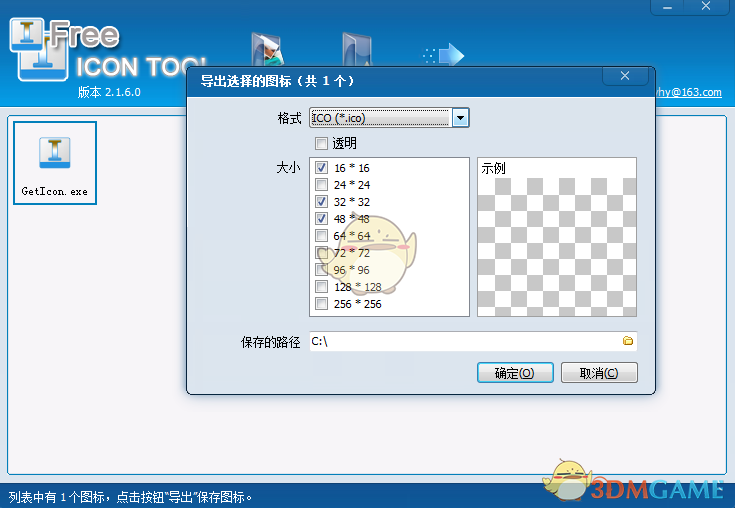This screenshot has width=735, height=508.
Task: Browse for save folder icon
Action: coord(628,341)
